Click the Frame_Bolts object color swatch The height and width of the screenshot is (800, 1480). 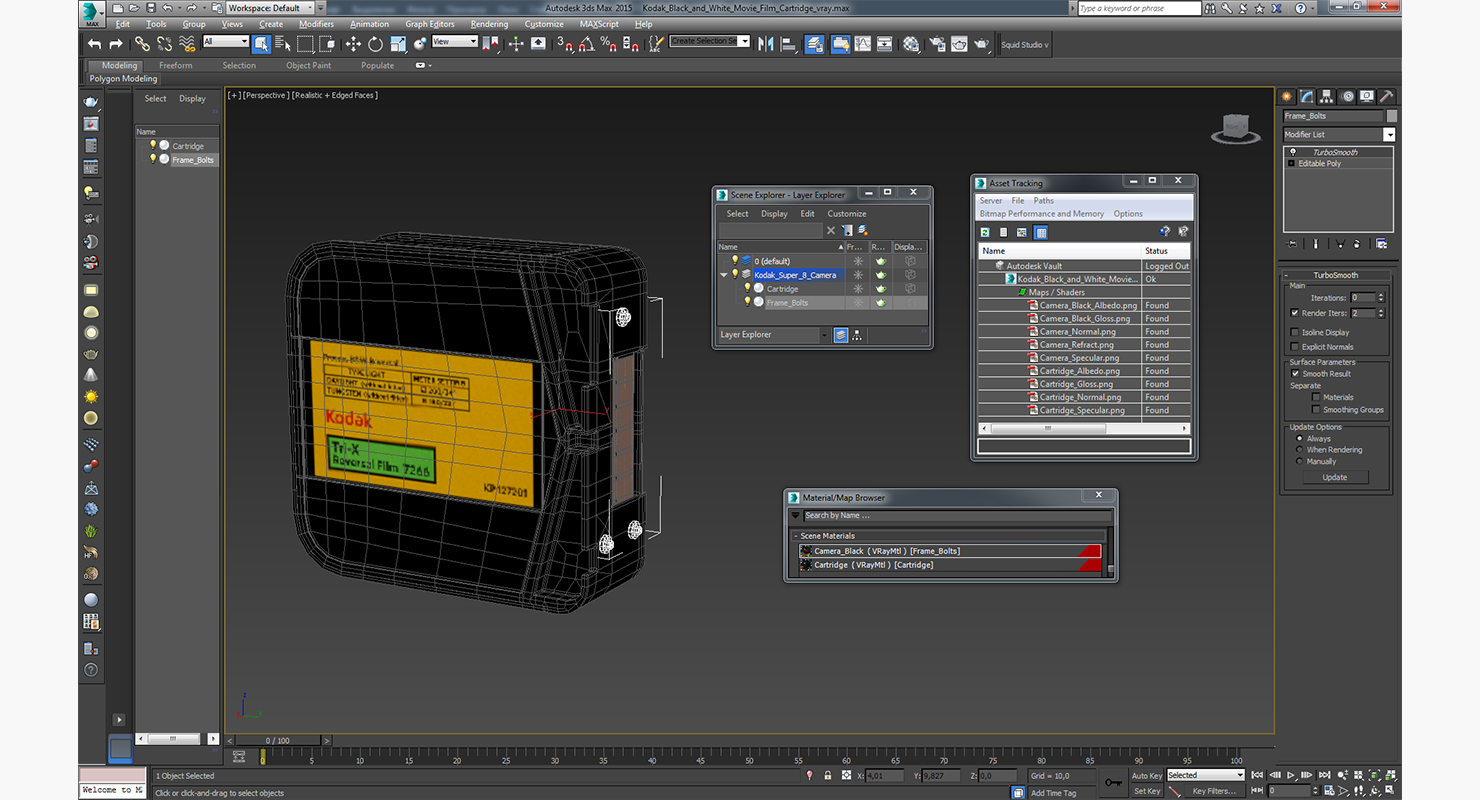[x=1392, y=116]
